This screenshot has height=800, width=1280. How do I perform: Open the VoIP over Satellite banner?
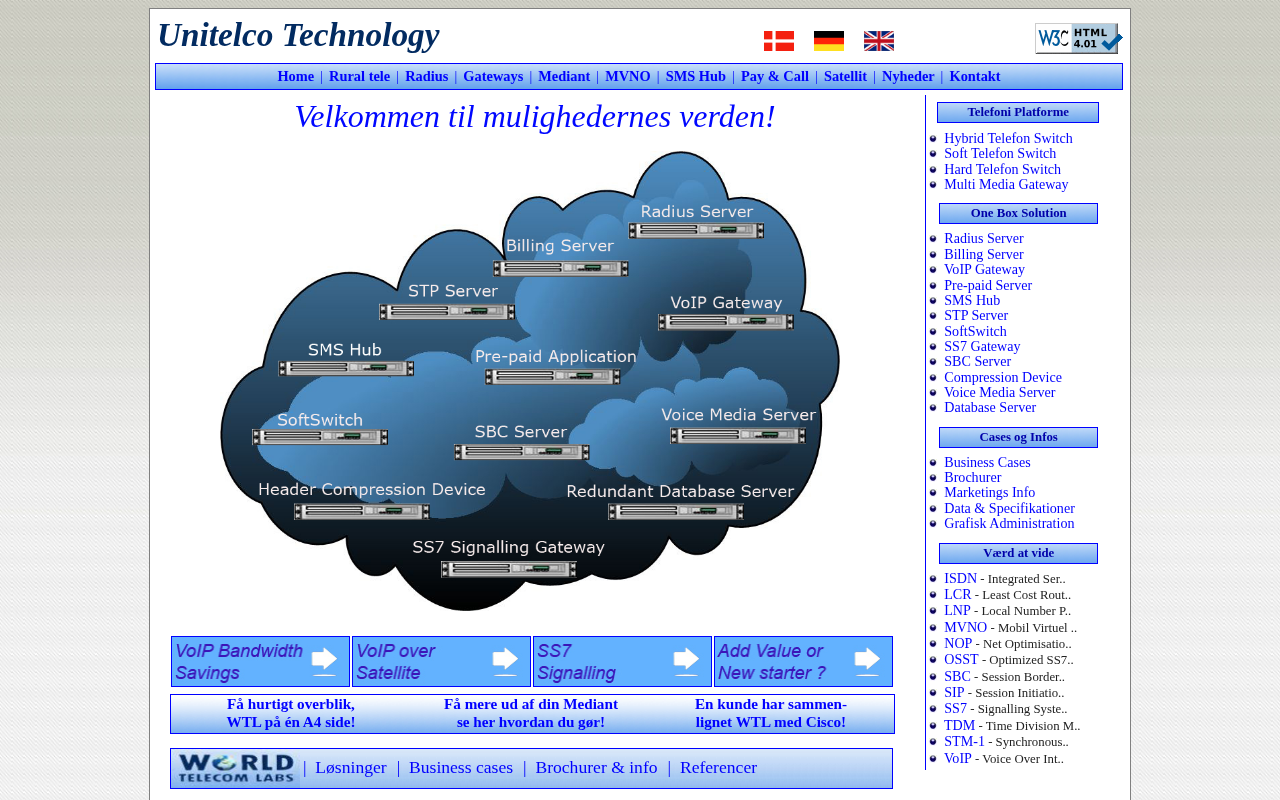[x=441, y=662]
